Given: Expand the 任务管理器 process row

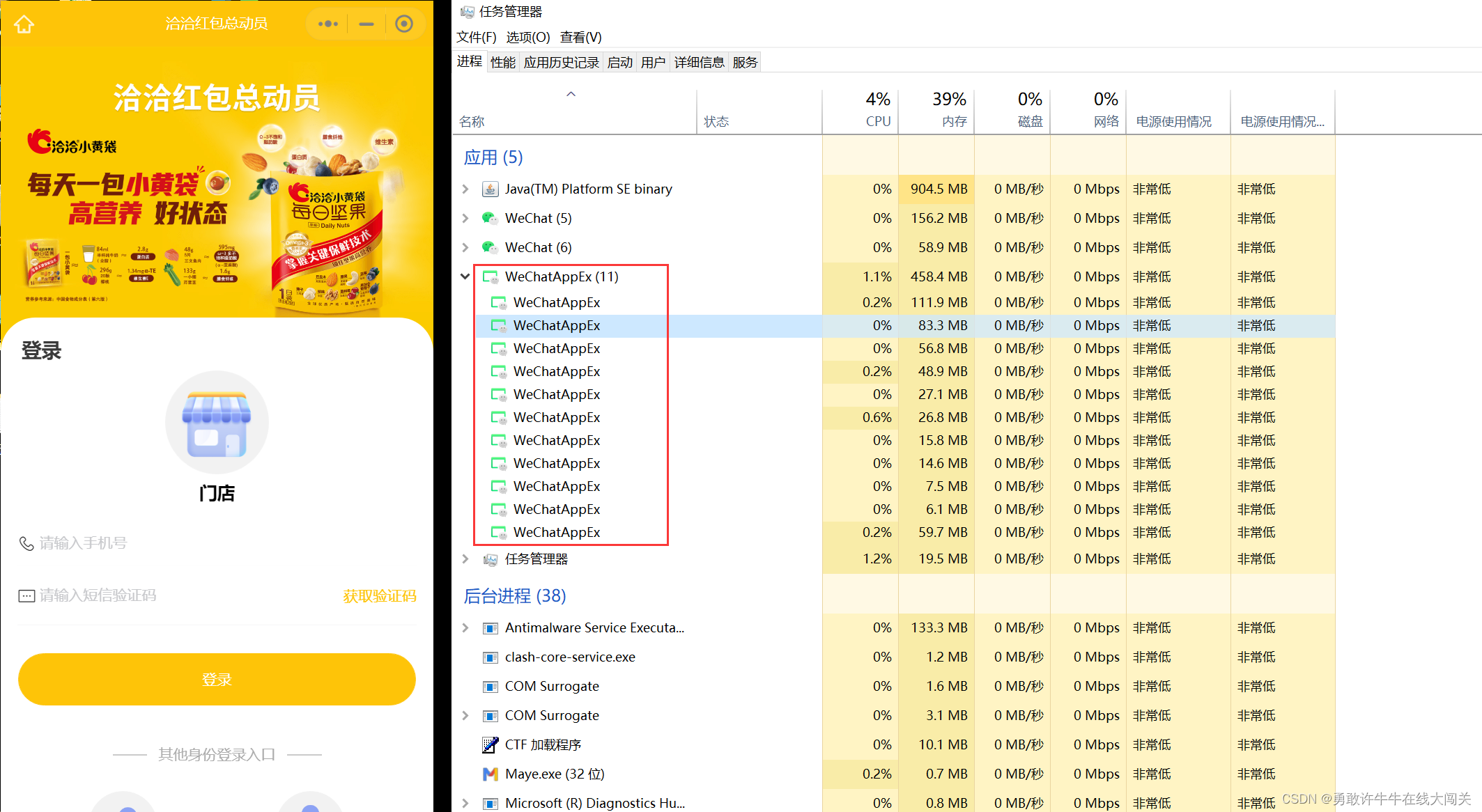Looking at the screenshot, I should pyautogui.click(x=465, y=559).
